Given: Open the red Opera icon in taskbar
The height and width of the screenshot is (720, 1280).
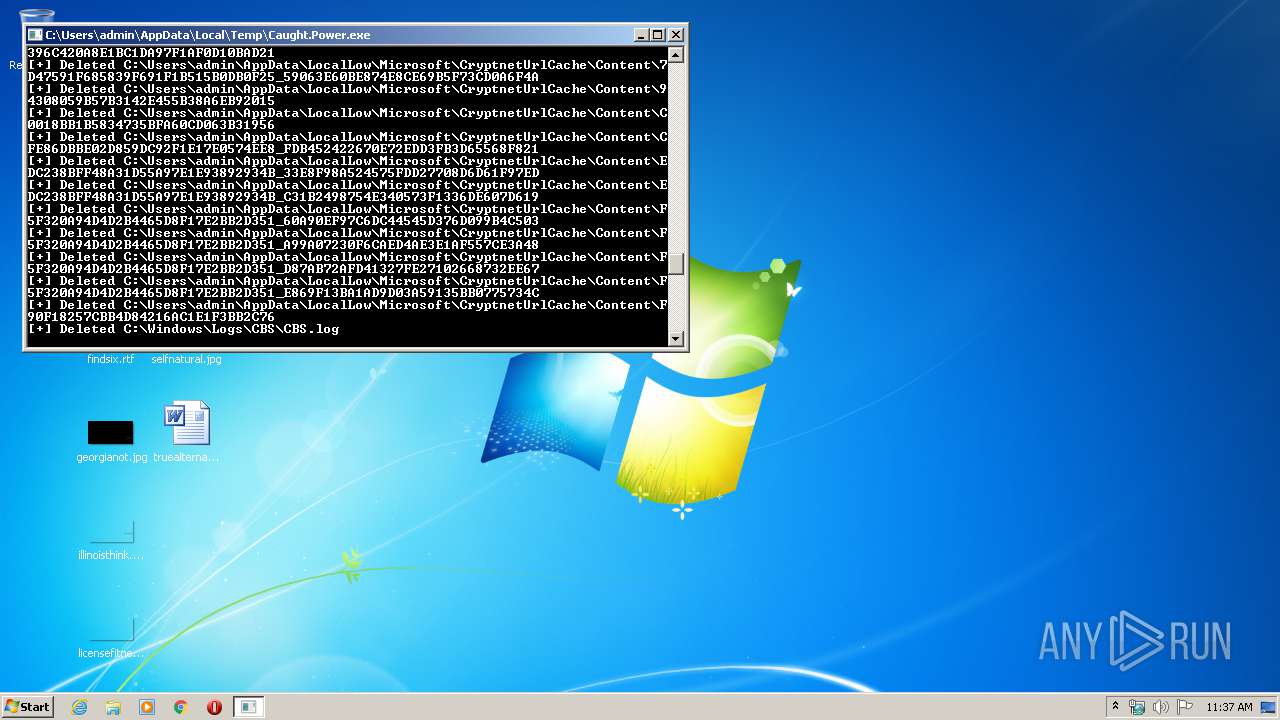Looking at the screenshot, I should pyautogui.click(x=214, y=707).
